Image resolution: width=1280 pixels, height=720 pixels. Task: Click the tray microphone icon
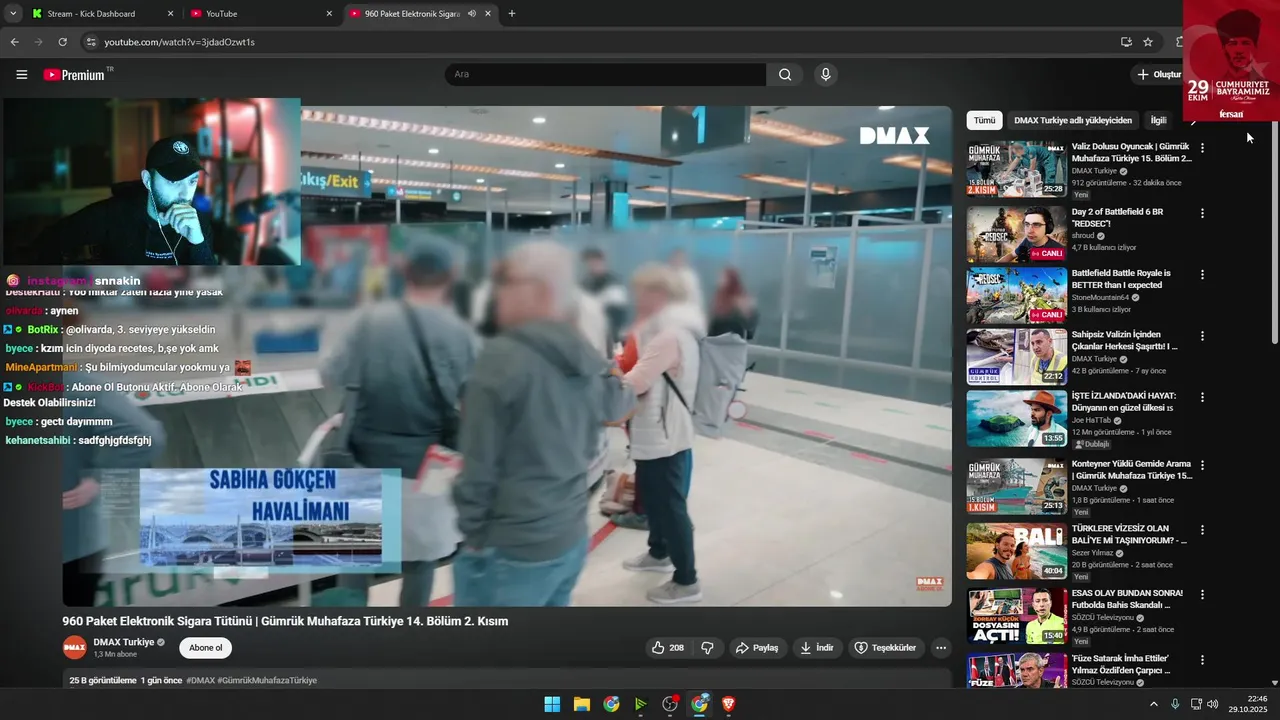1175,704
